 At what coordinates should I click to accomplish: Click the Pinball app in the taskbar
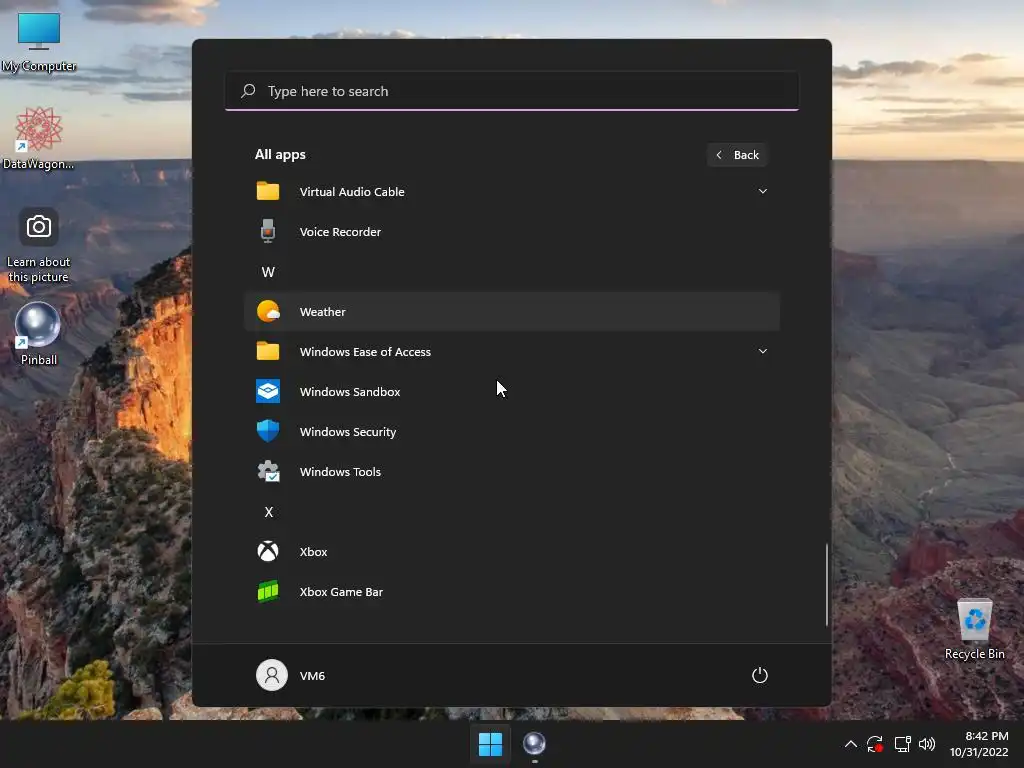(x=534, y=744)
